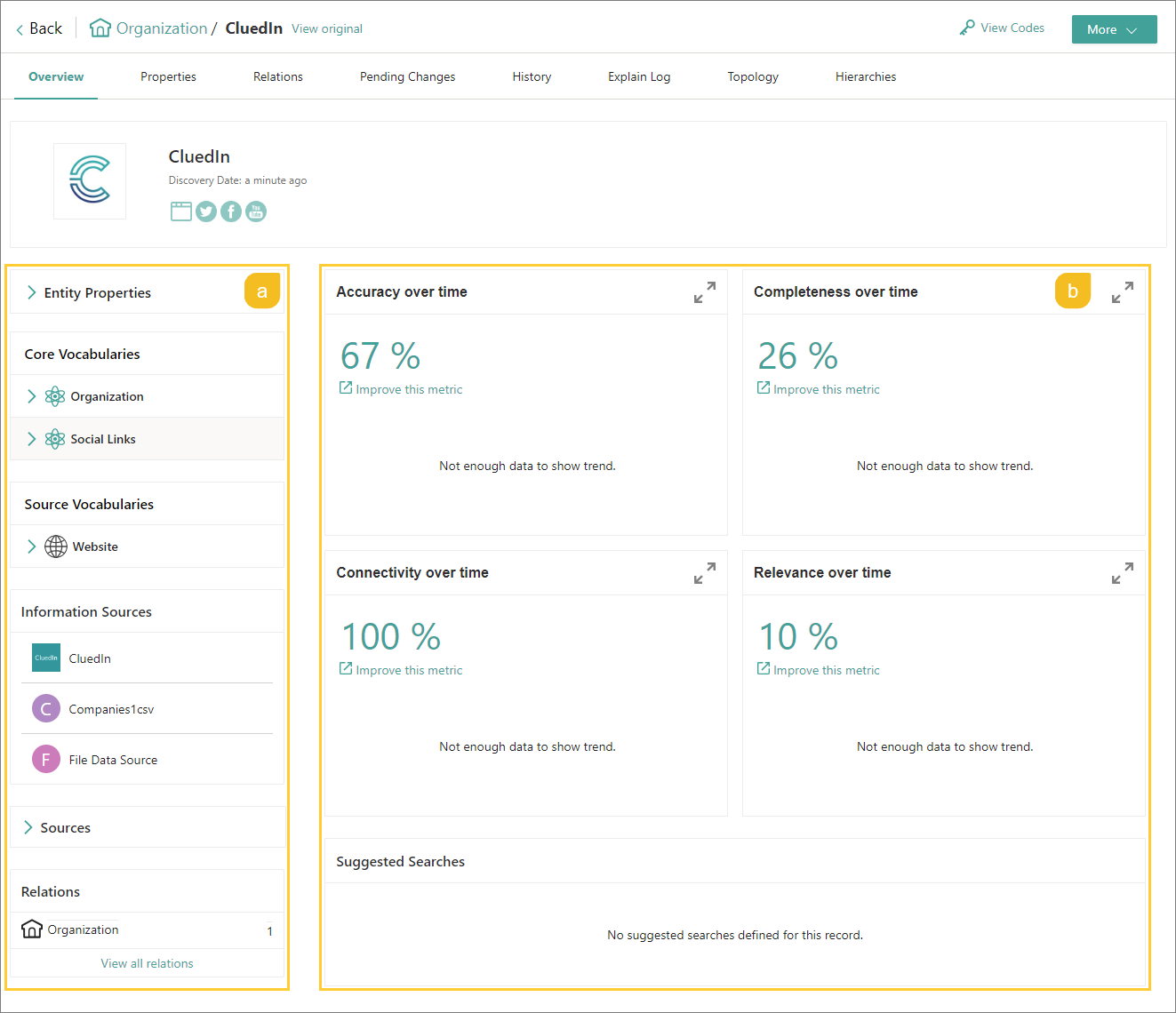This screenshot has width=1176, height=1013.
Task: Click the Discovery Date text
Action: coord(237,180)
